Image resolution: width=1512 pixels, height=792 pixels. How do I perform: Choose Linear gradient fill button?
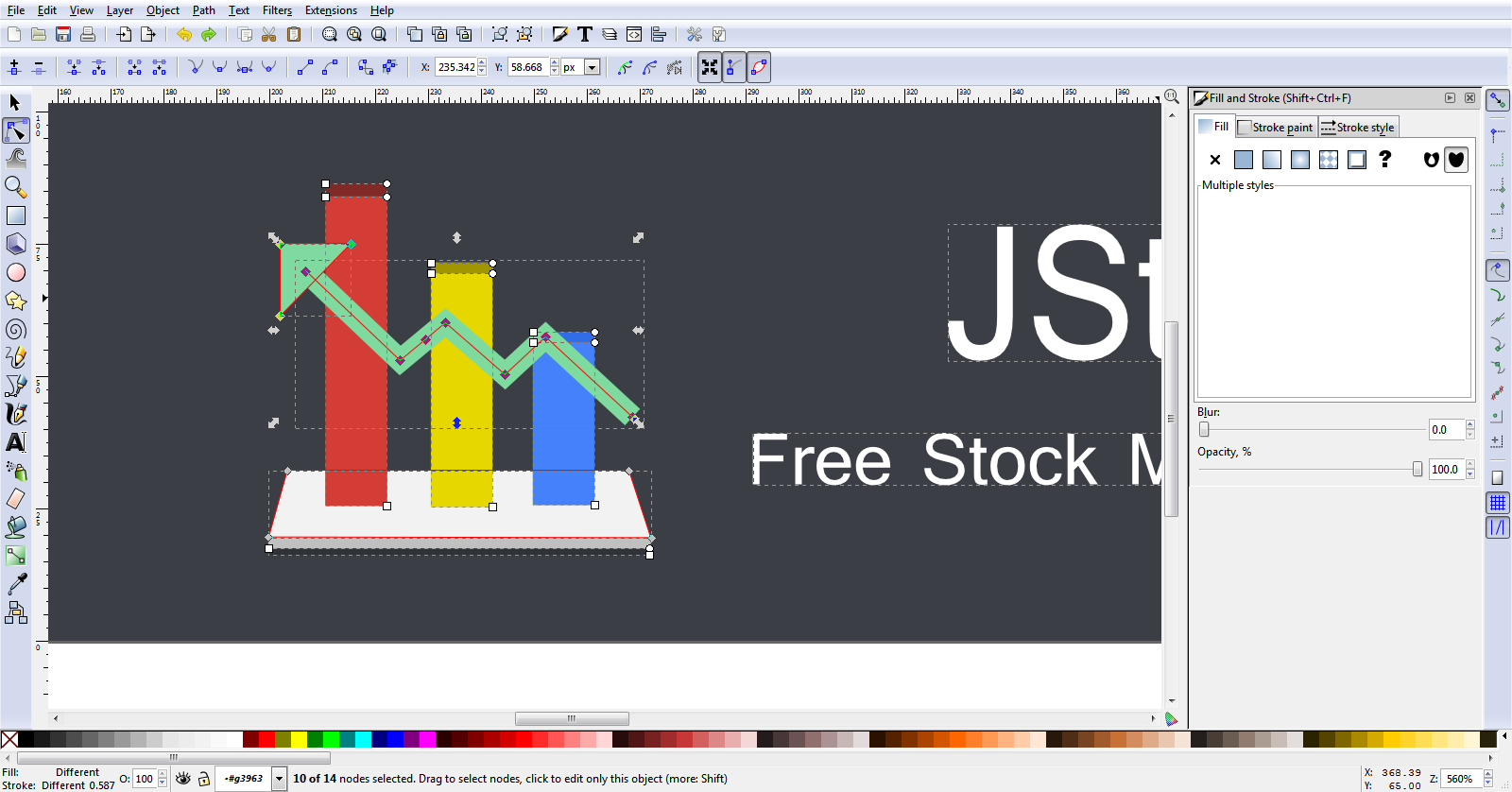click(x=1272, y=160)
